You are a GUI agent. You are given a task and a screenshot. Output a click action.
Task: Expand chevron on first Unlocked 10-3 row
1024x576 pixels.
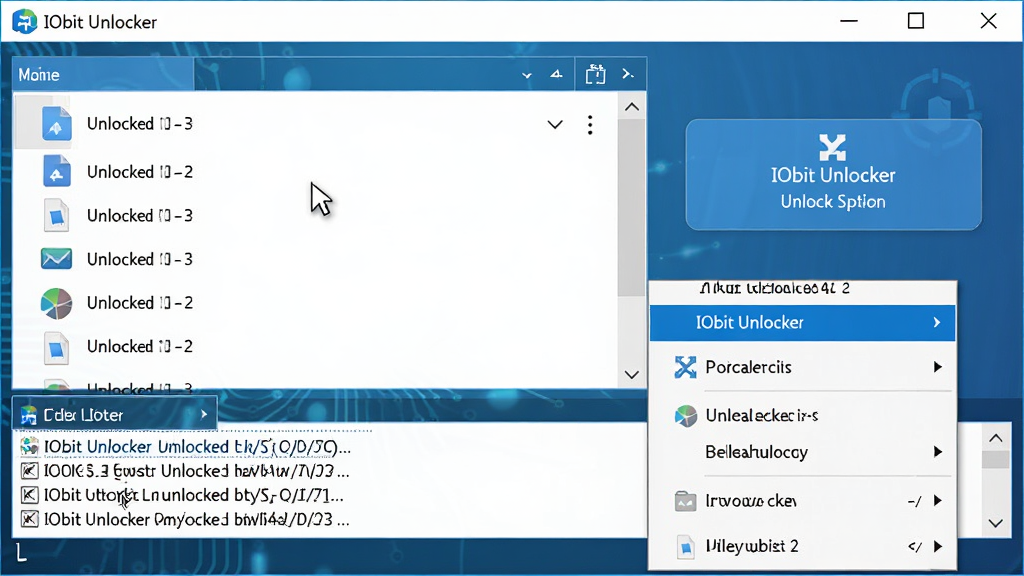click(x=554, y=124)
